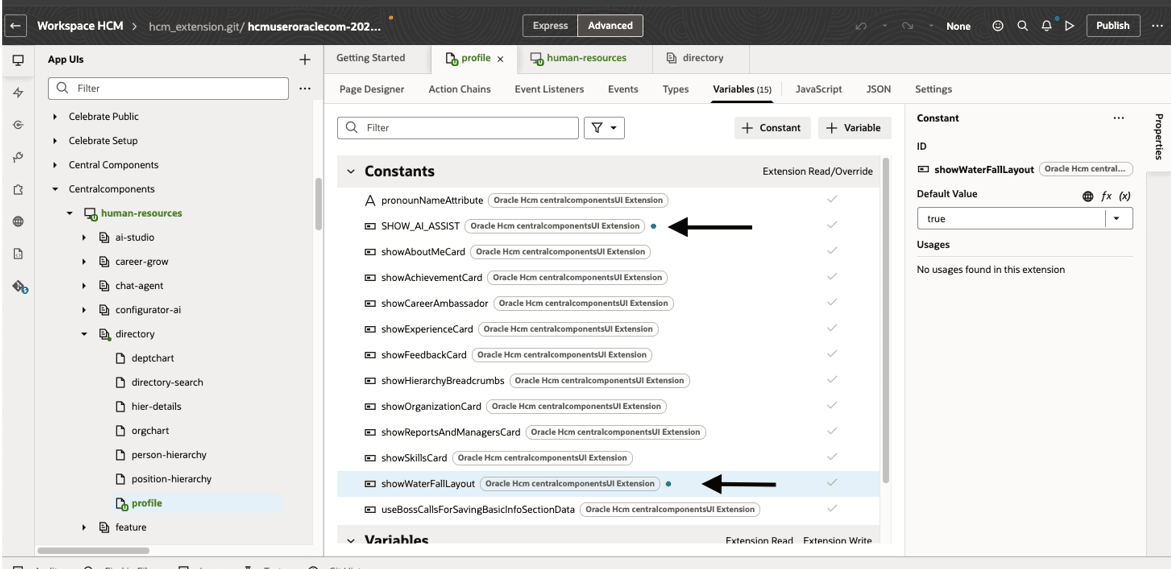The height and width of the screenshot is (569, 1171).
Task: Click the Workspace HCM breadcrumb
Action: click(x=80, y=25)
